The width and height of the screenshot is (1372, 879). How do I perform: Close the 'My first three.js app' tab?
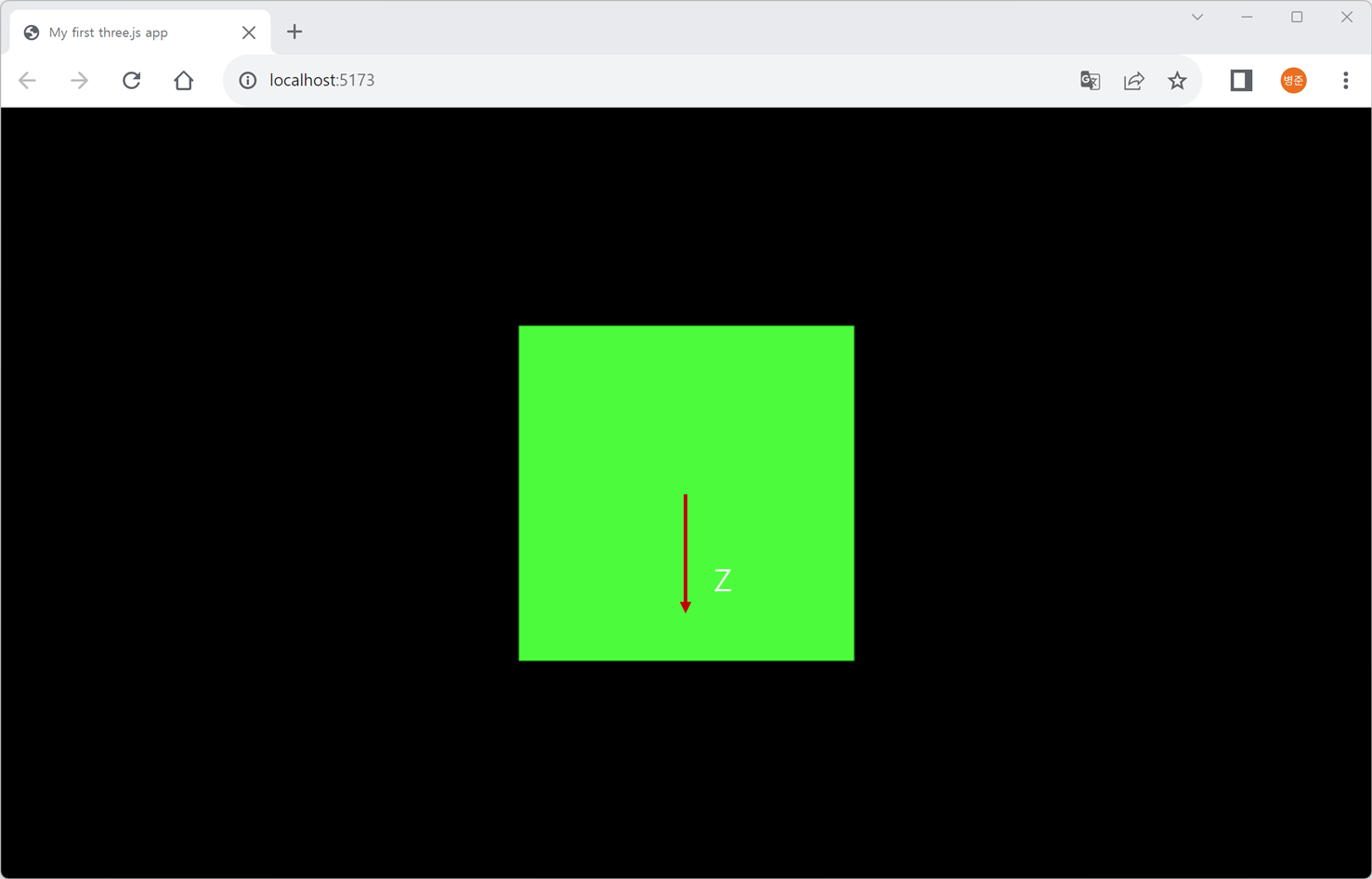(x=249, y=33)
